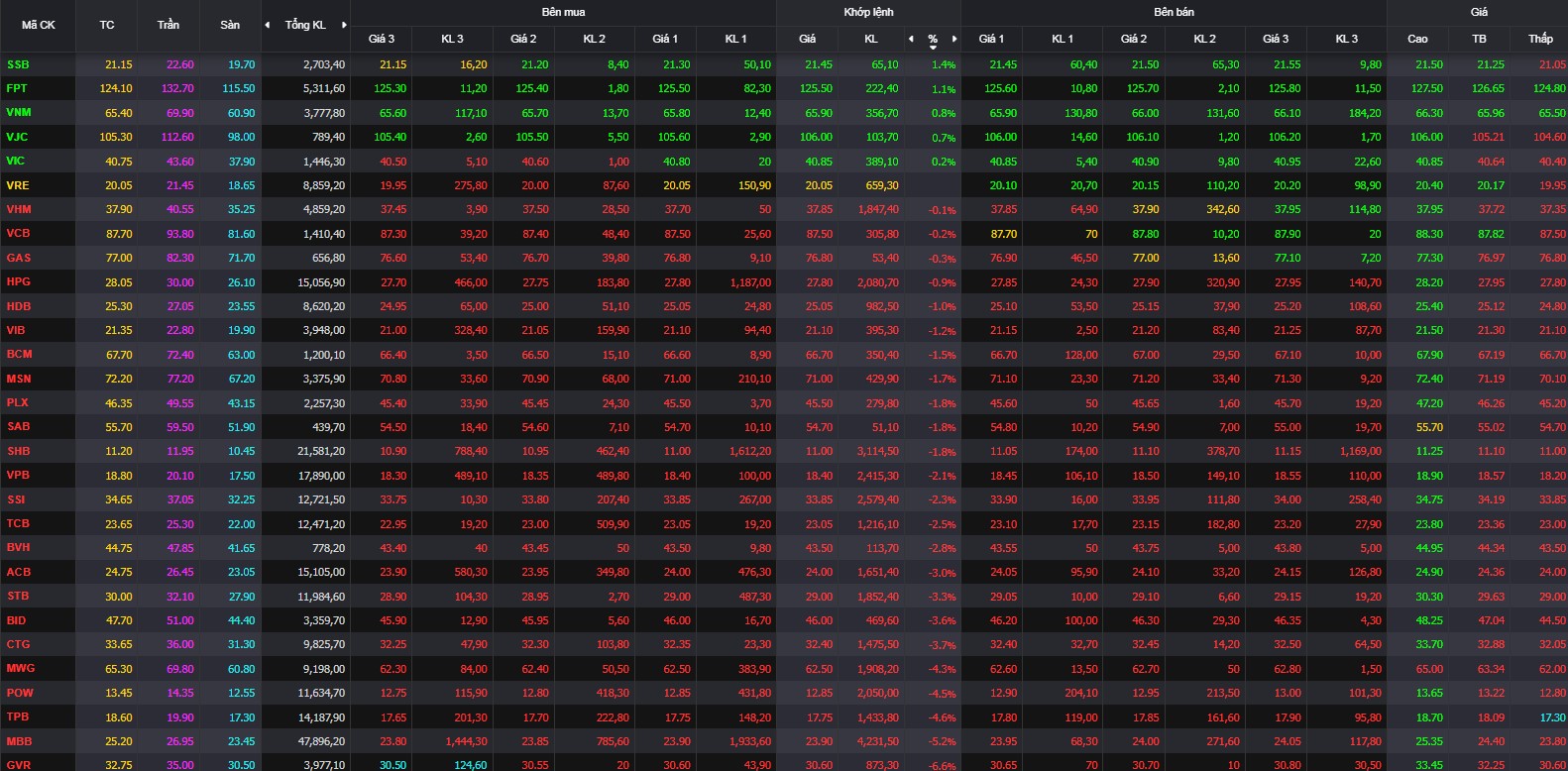The image size is (1568, 771).
Task: Sort by the % change column
Action: 933,40
